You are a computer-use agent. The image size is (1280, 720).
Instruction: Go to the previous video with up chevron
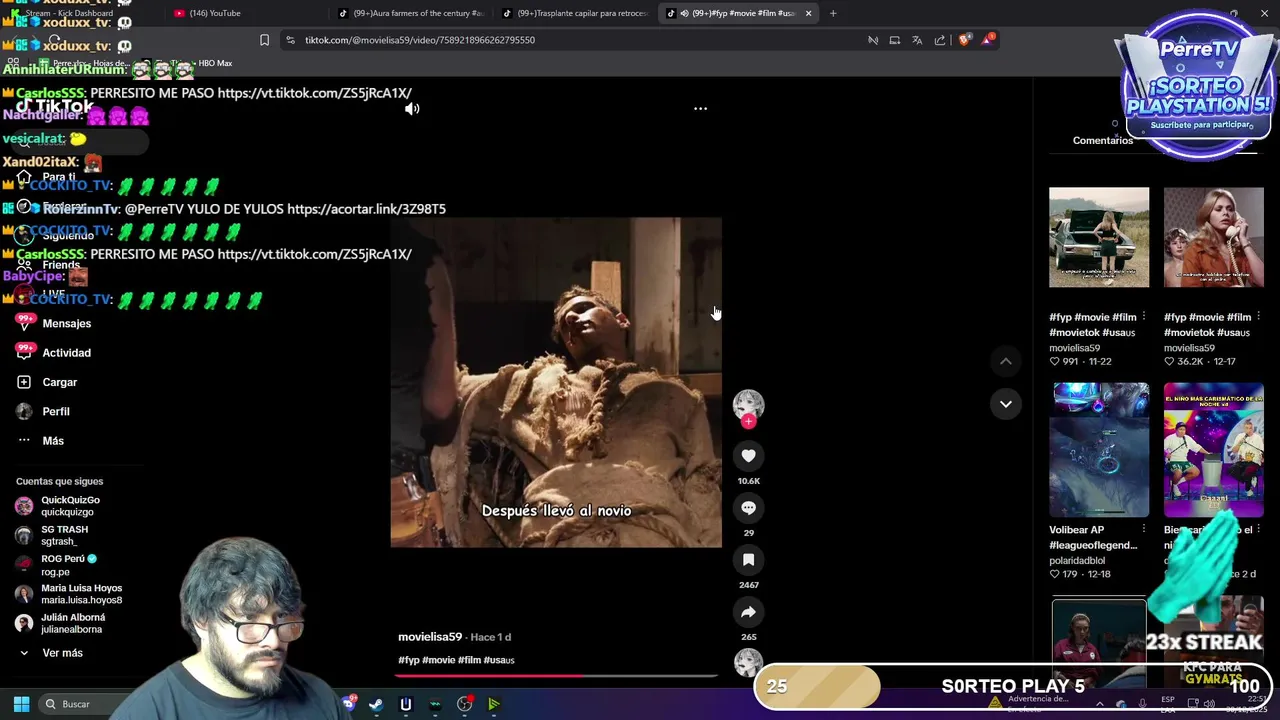(x=1006, y=361)
